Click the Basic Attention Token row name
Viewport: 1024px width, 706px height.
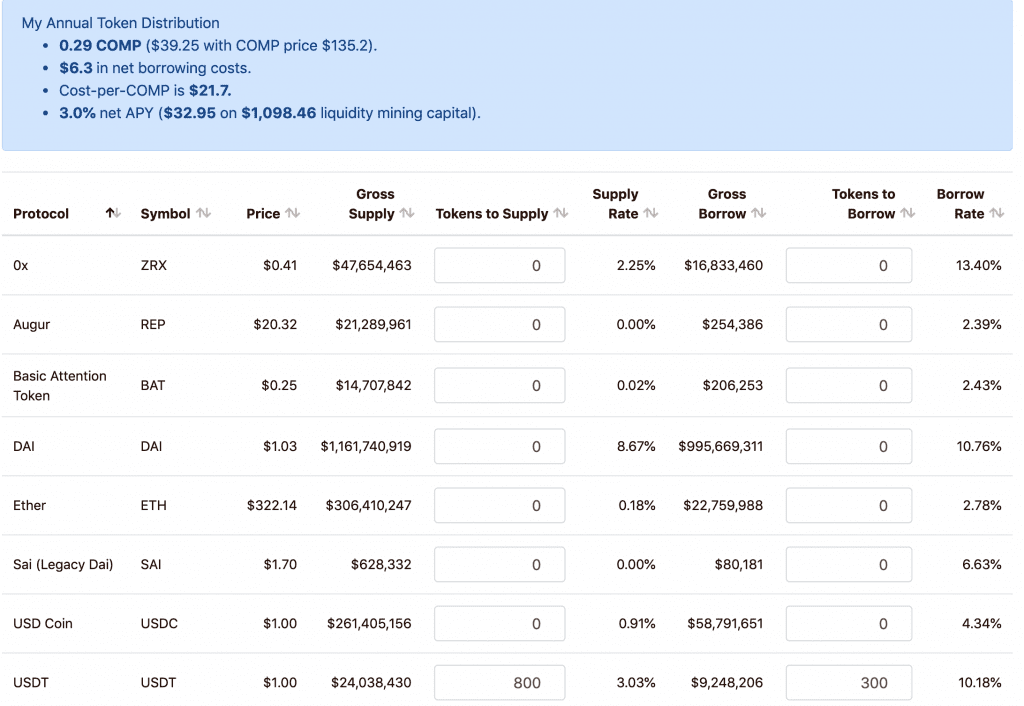coord(59,386)
